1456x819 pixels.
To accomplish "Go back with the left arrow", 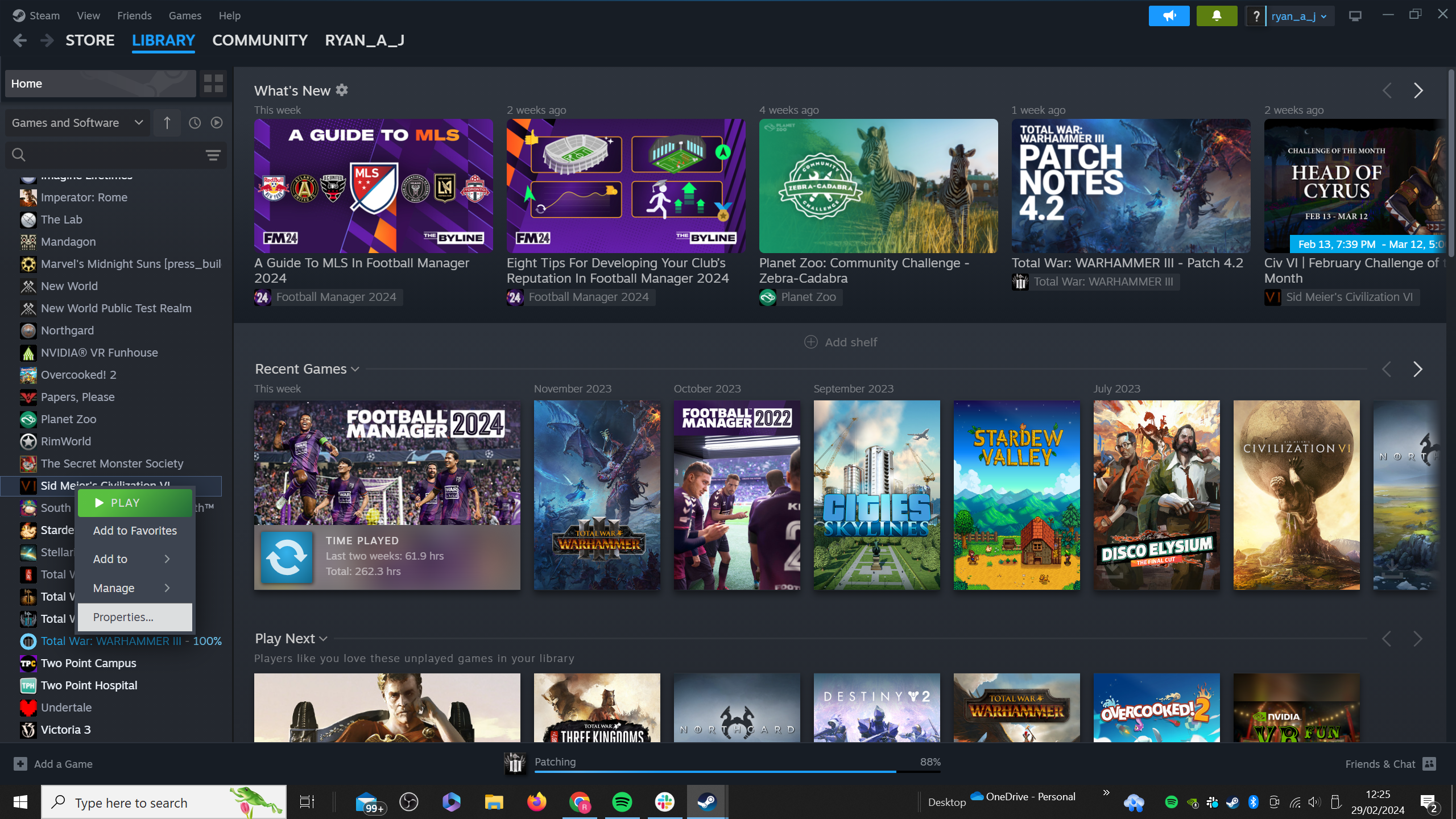I will point(20,40).
